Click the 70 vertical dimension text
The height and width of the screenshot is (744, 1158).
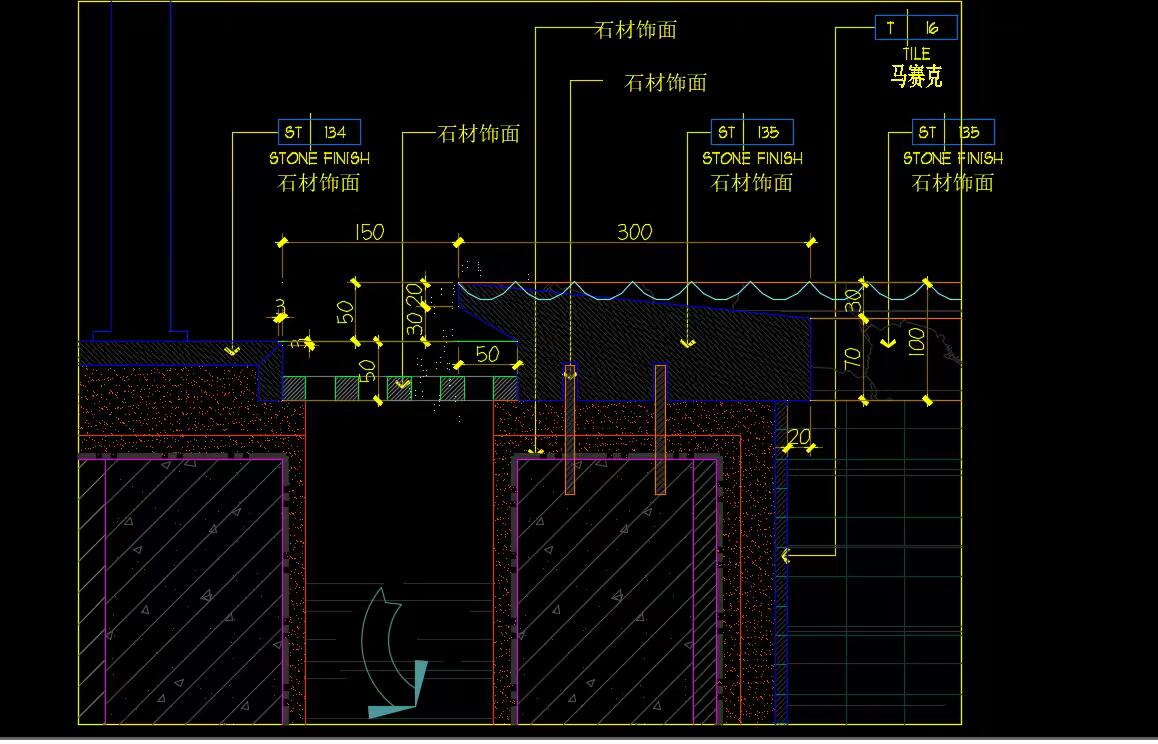click(853, 359)
